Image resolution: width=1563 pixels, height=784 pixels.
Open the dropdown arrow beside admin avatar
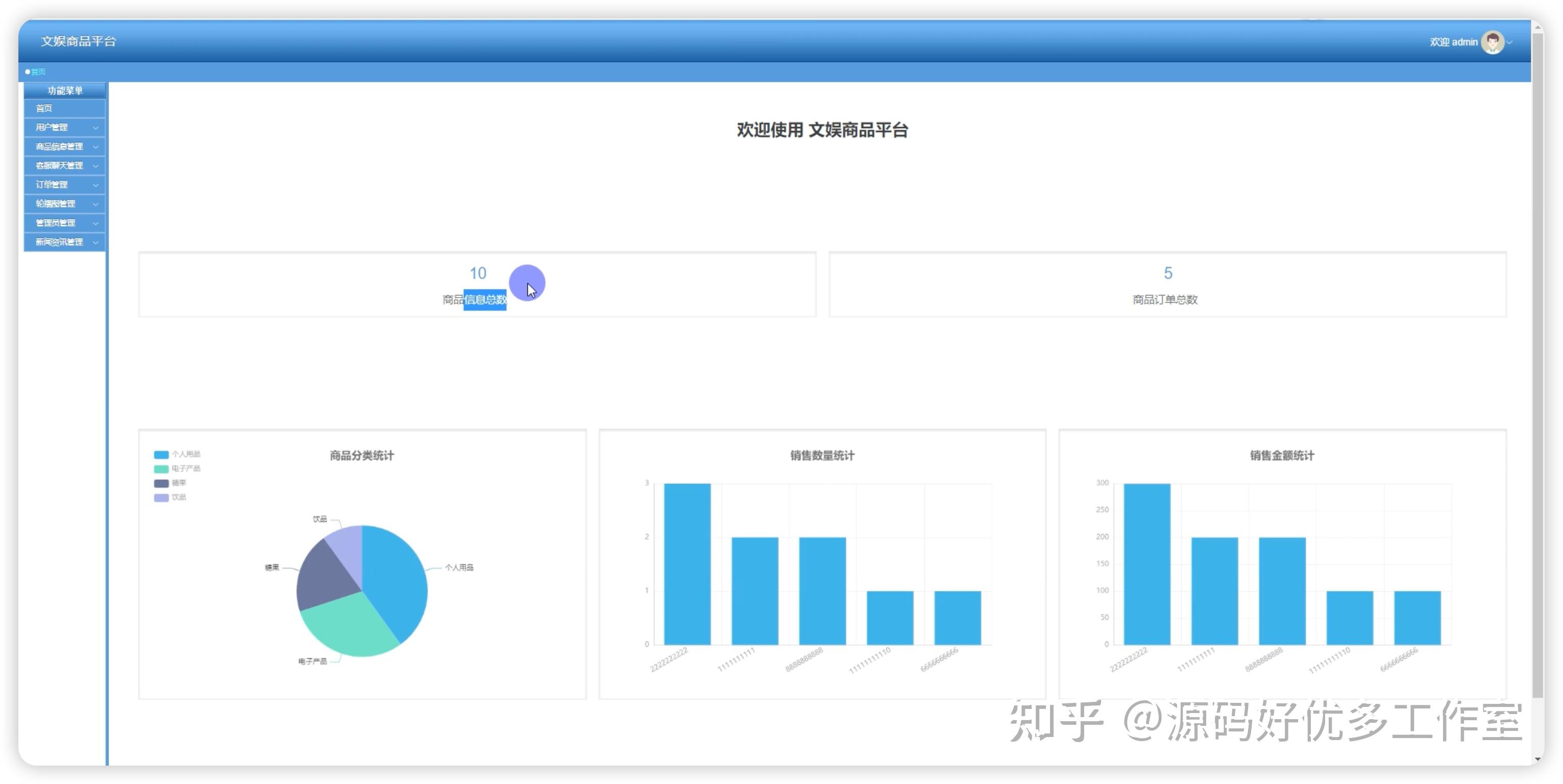1509,42
